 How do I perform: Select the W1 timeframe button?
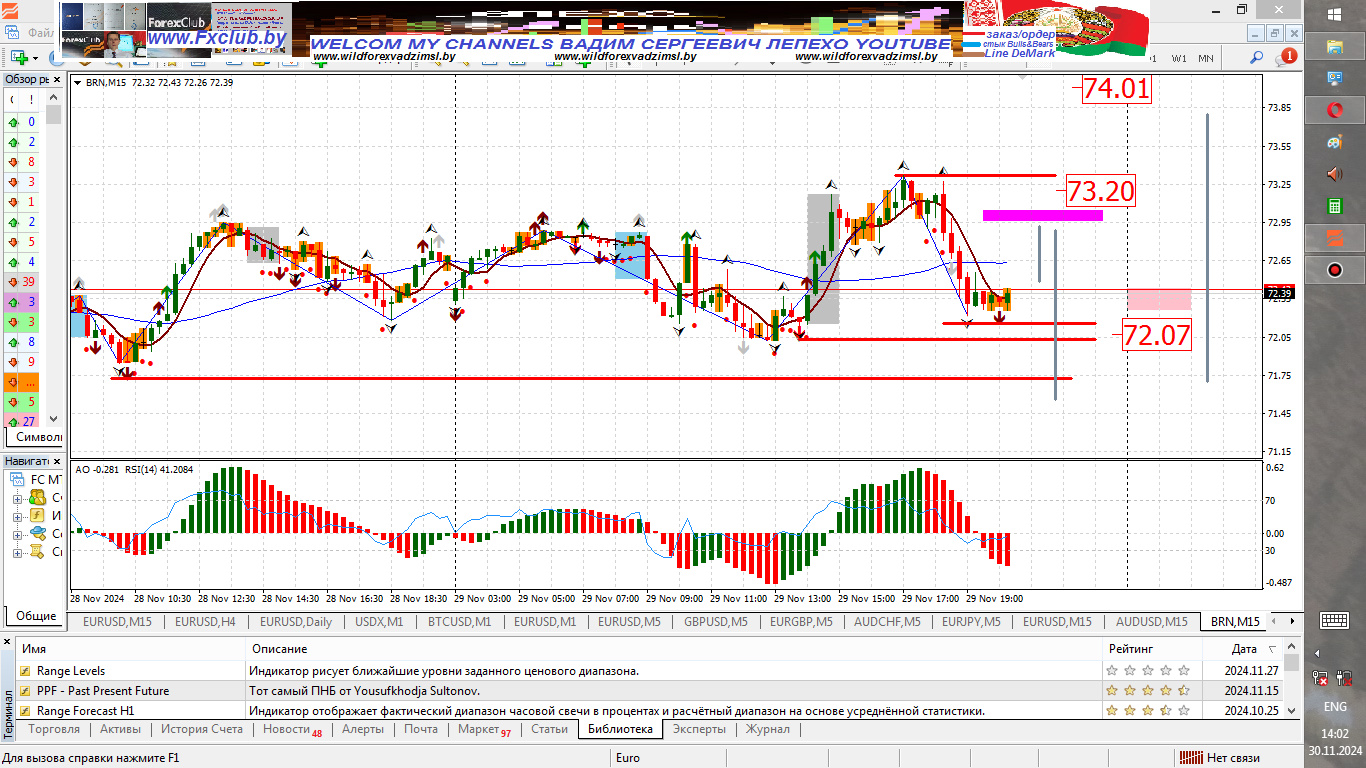[x=1180, y=58]
